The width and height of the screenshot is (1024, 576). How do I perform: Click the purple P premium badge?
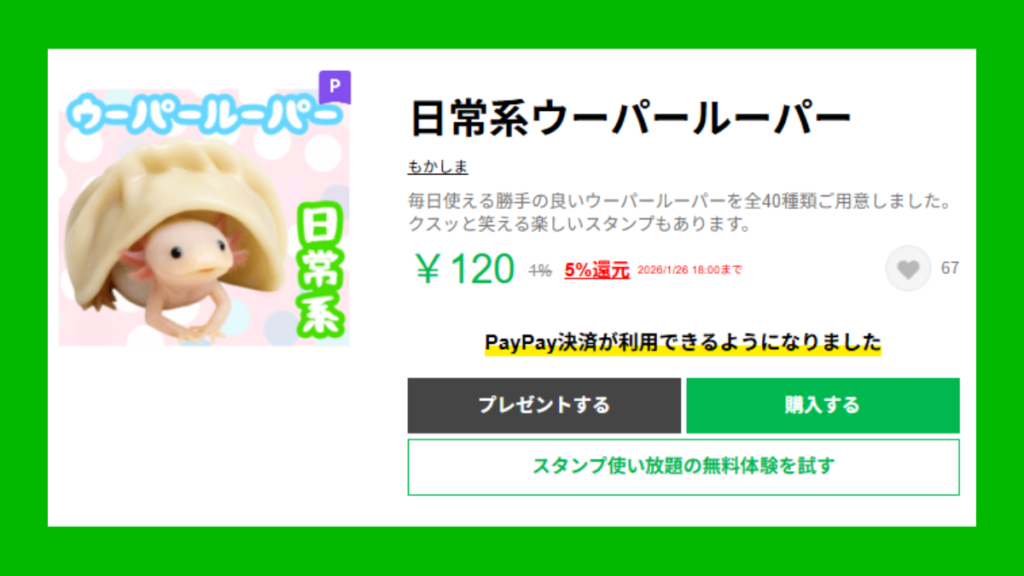click(x=335, y=87)
